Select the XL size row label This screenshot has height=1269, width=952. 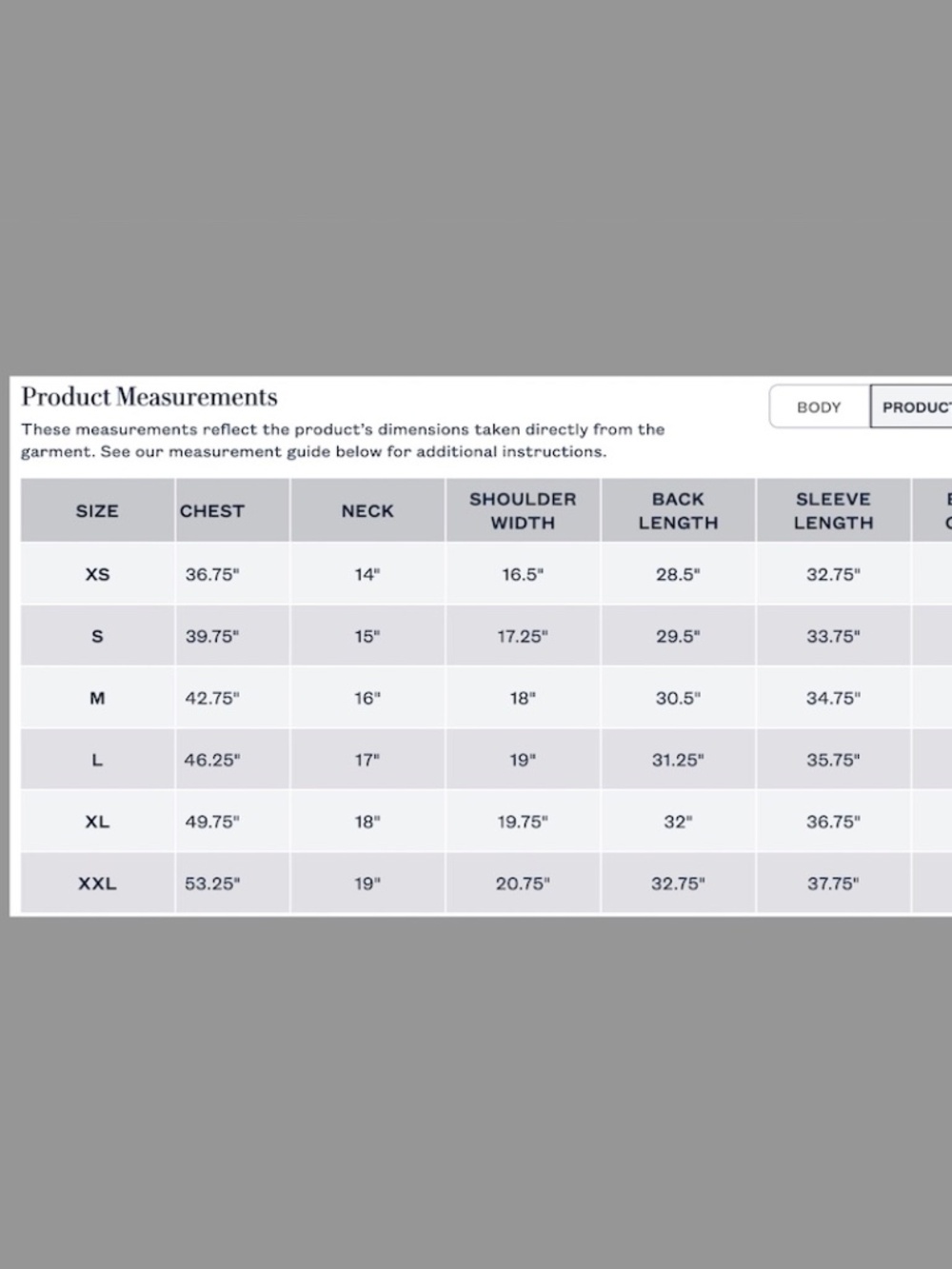(x=97, y=823)
